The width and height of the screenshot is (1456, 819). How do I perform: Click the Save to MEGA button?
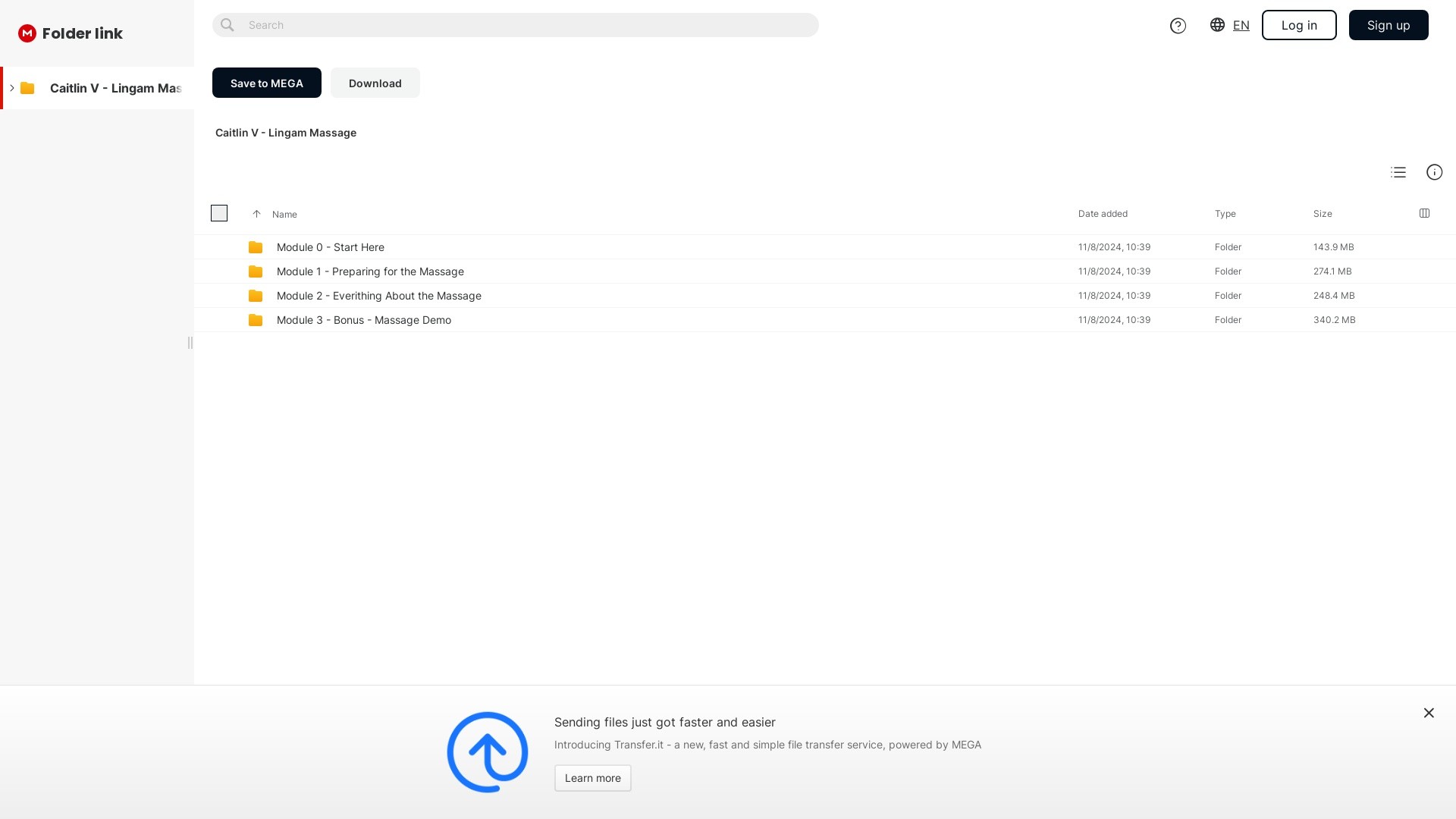click(x=267, y=83)
